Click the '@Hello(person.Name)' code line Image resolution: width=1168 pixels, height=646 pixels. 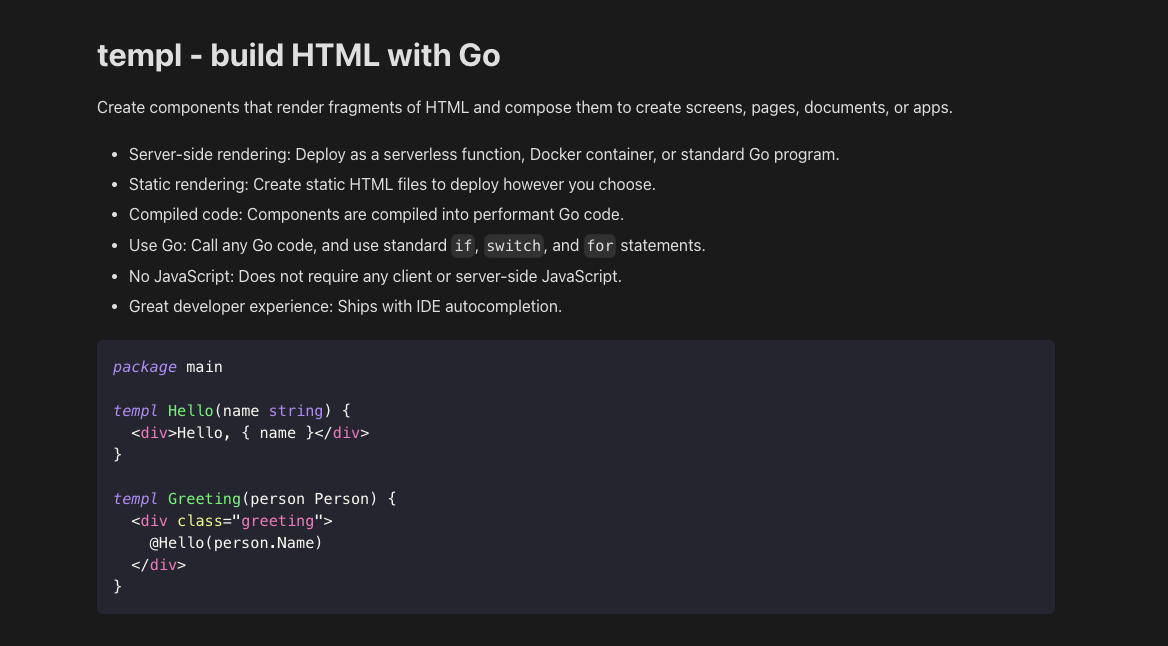[x=236, y=542]
